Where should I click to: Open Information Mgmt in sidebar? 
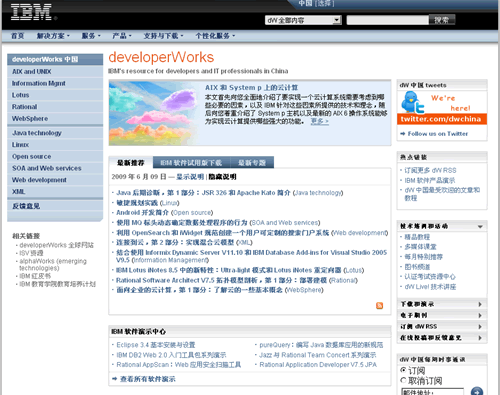pos(55,83)
